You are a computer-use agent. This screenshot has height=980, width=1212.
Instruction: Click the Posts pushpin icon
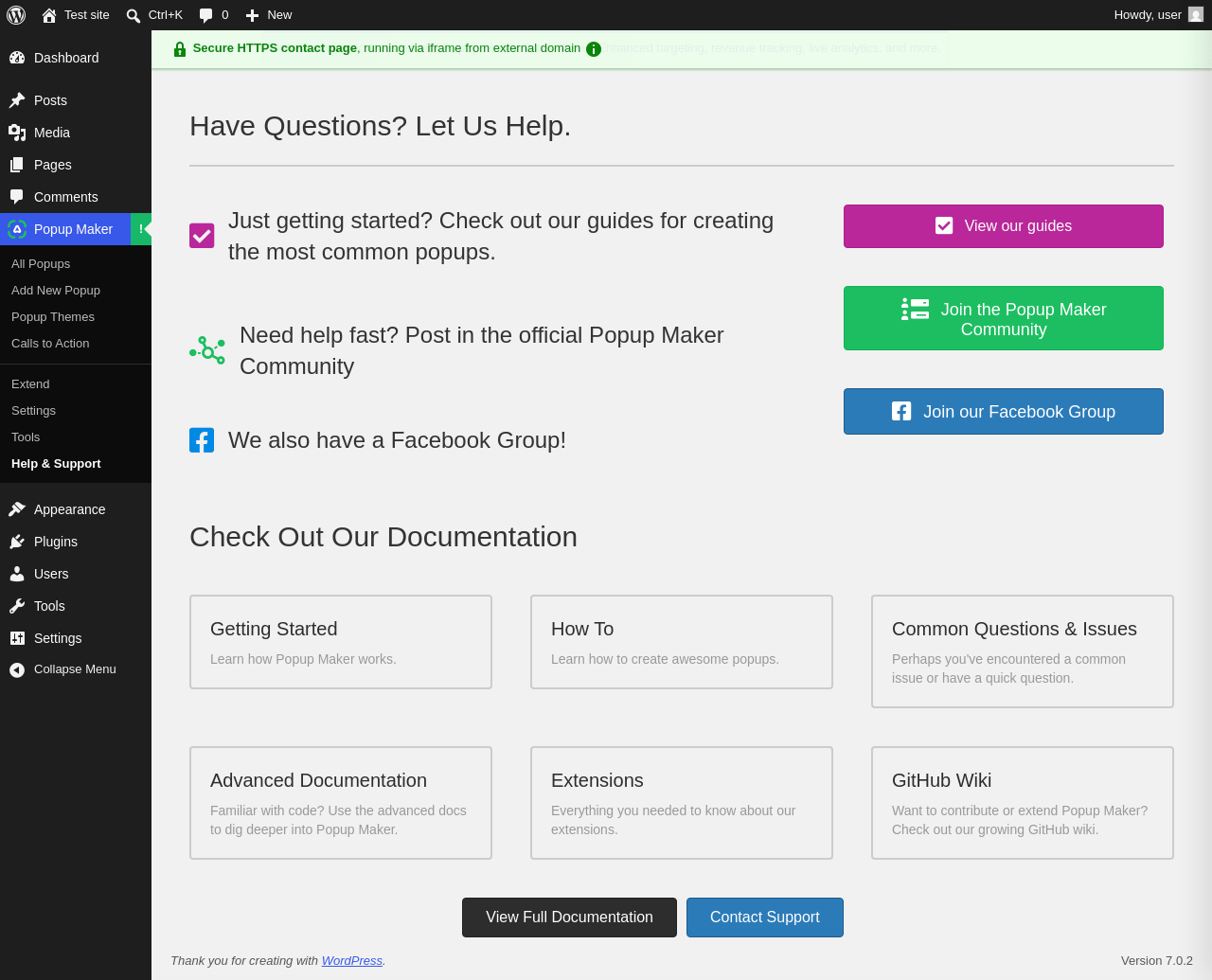(x=17, y=100)
